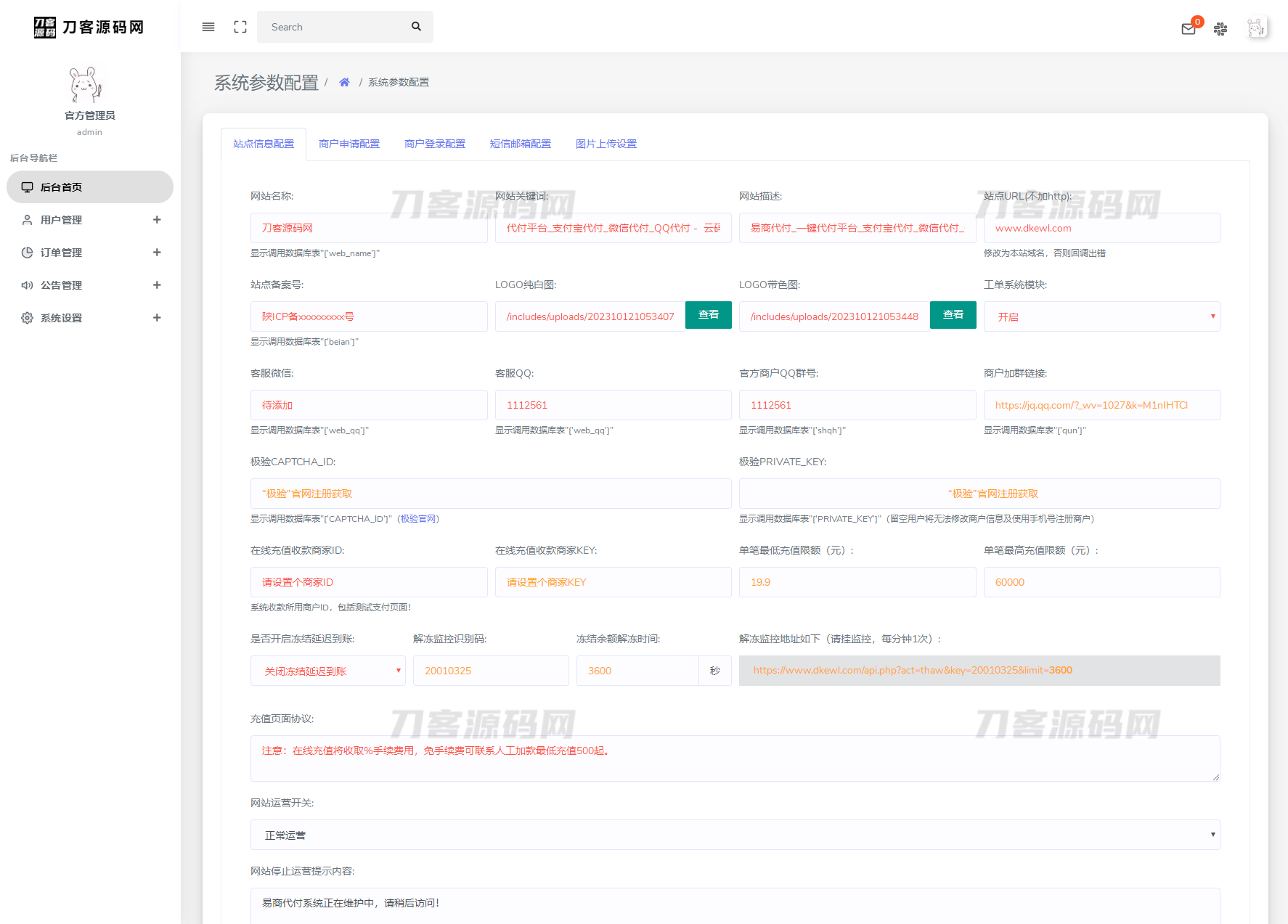
Task: Switch to the 短信邮箱配置 tab
Action: pos(521,144)
